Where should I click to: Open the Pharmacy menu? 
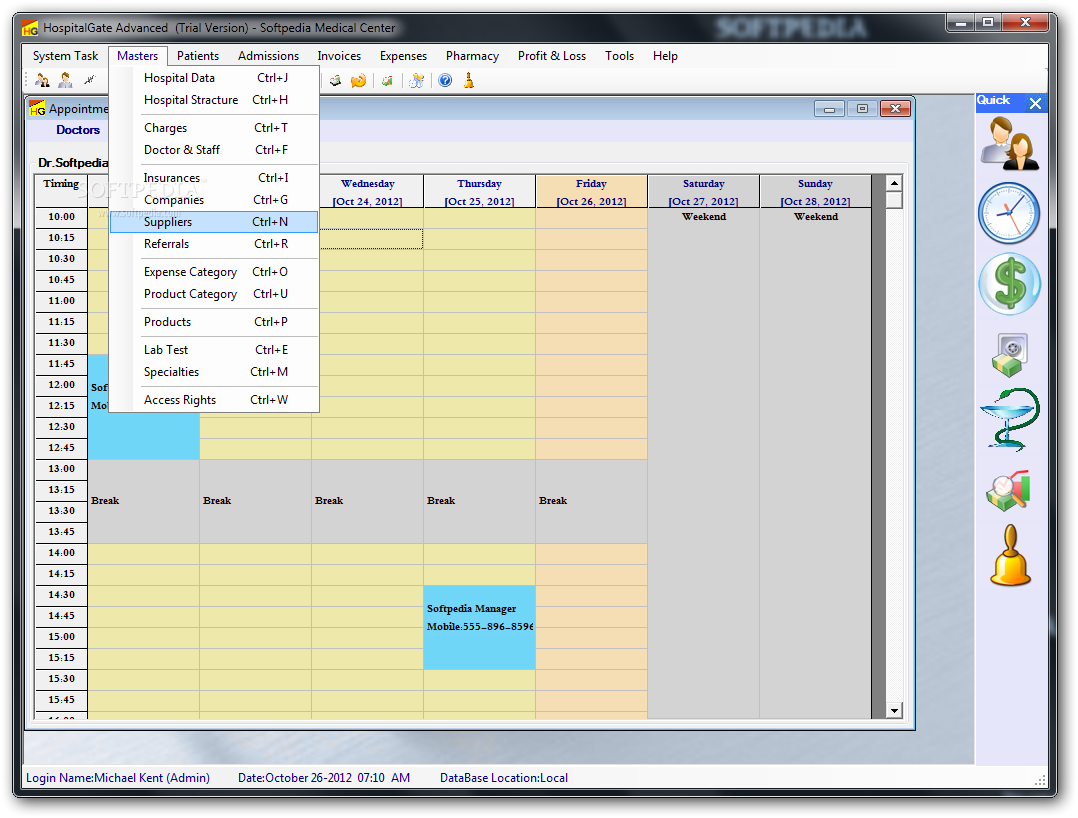coord(472,56)
